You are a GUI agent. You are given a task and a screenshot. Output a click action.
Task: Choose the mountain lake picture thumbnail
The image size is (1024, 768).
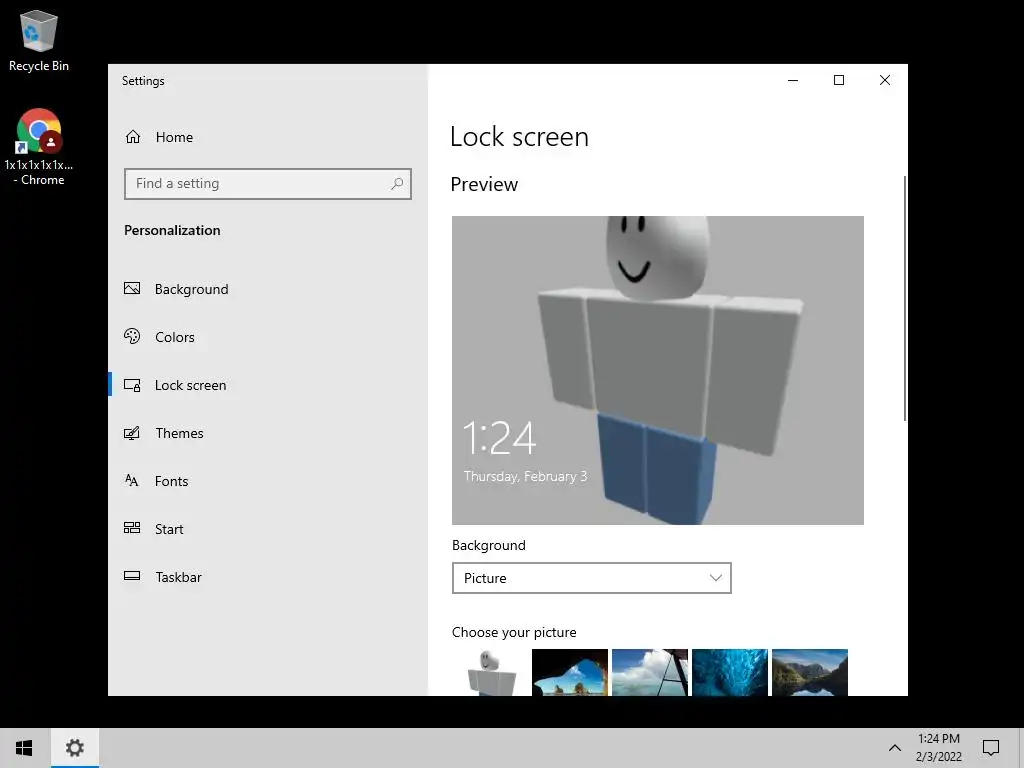pyautogui.click(x=810, y=672)
